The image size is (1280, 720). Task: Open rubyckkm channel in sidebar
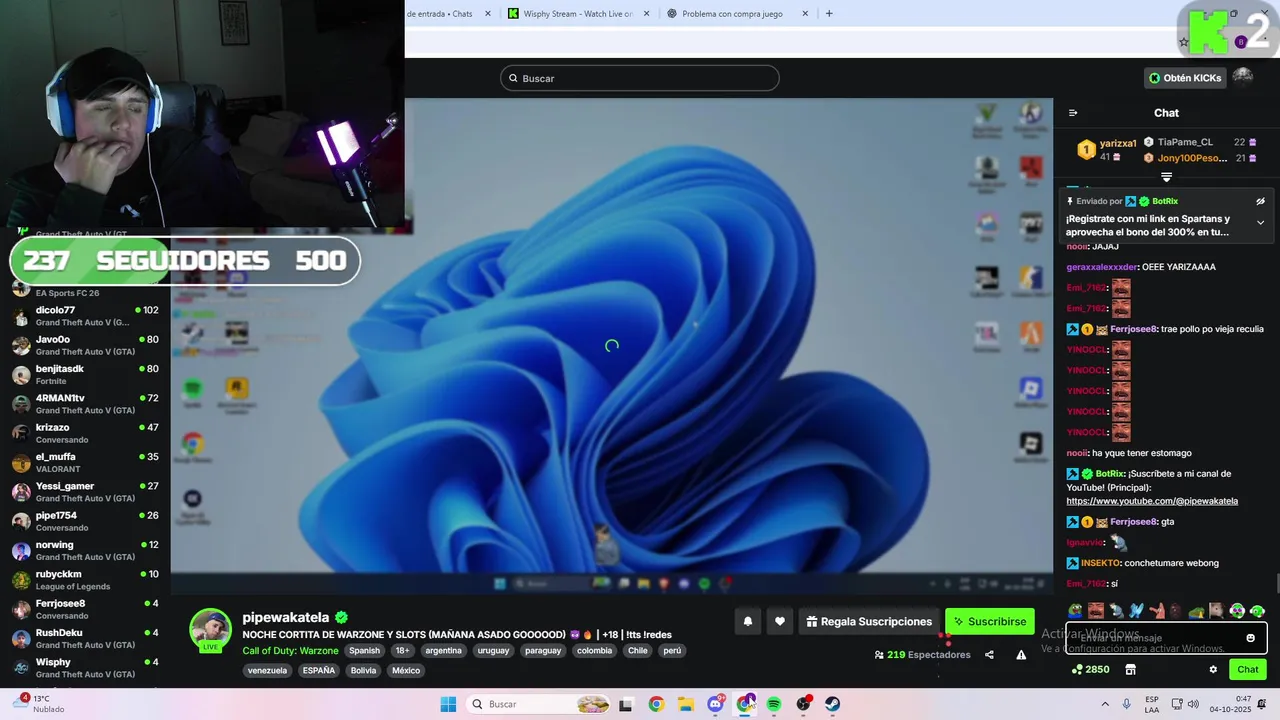click(85, 580)
